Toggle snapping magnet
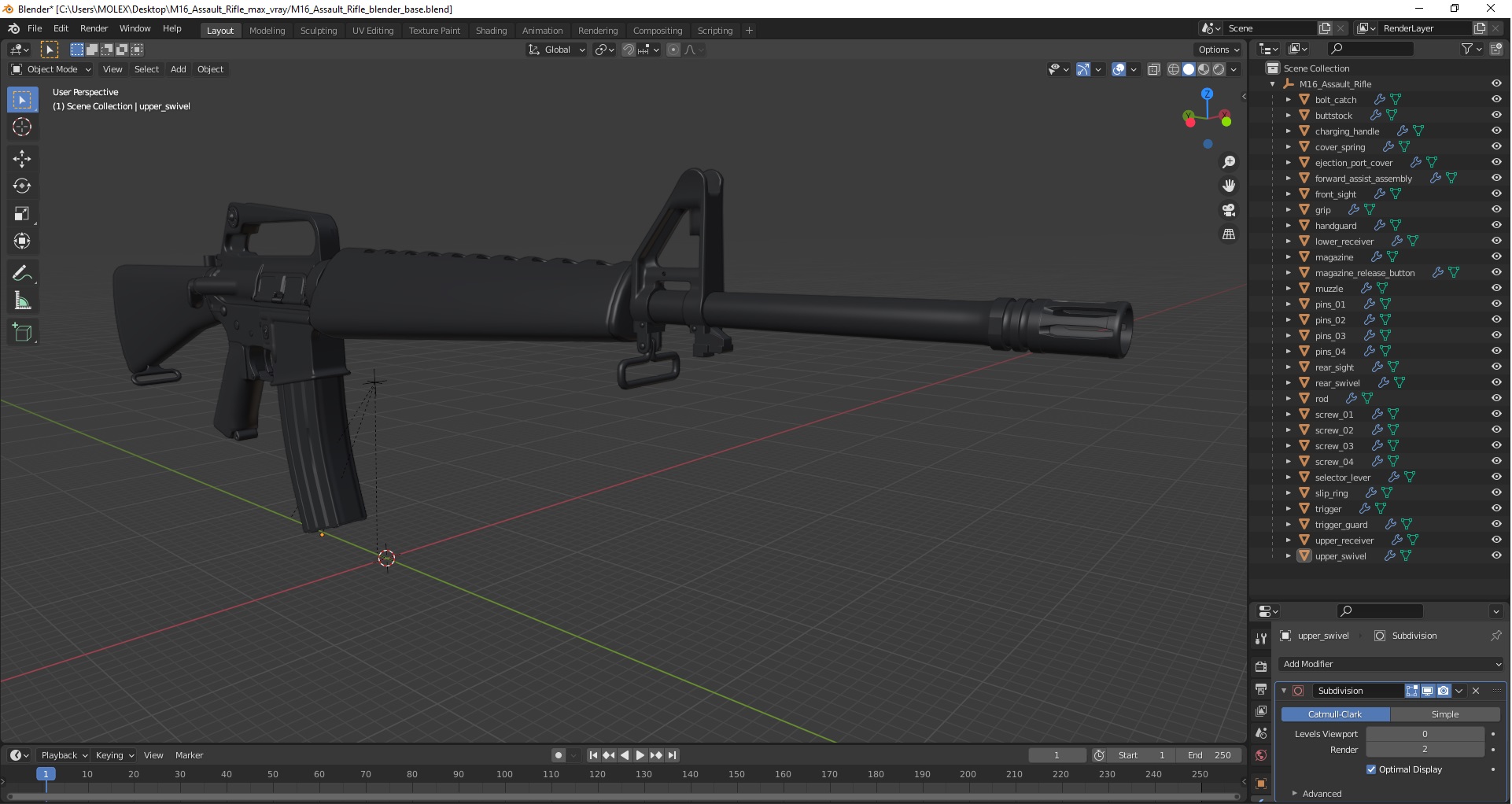 [629, 50]
